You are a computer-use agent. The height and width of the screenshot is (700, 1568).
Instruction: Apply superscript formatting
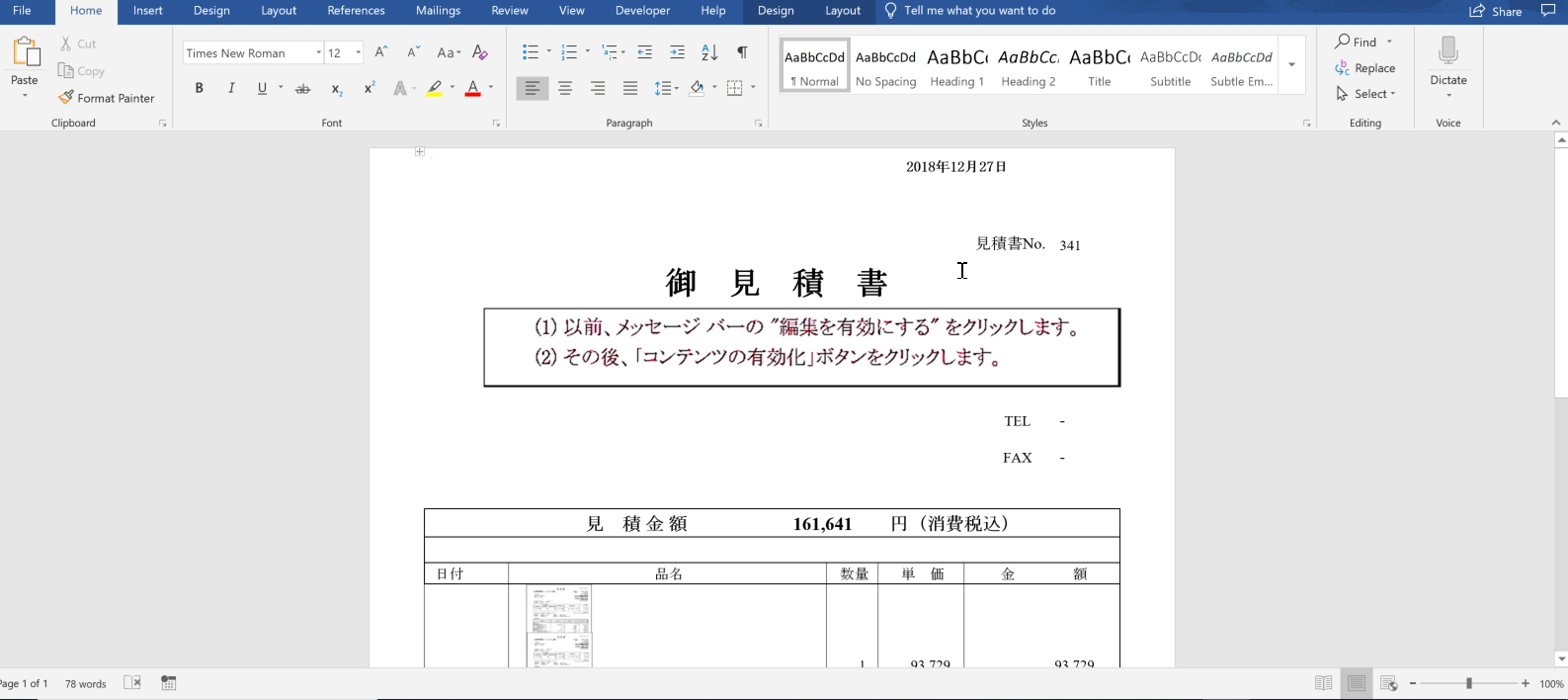click(370, 89)
